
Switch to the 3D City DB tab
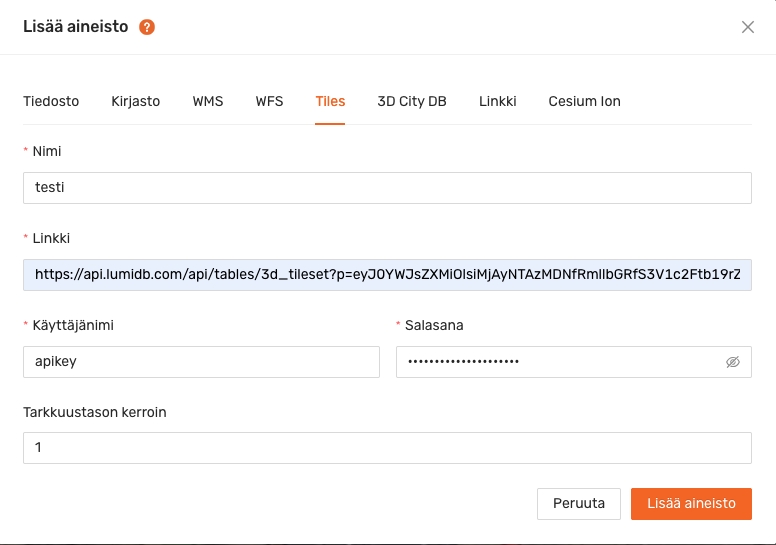pyautogui.click(x=412, y=101)
